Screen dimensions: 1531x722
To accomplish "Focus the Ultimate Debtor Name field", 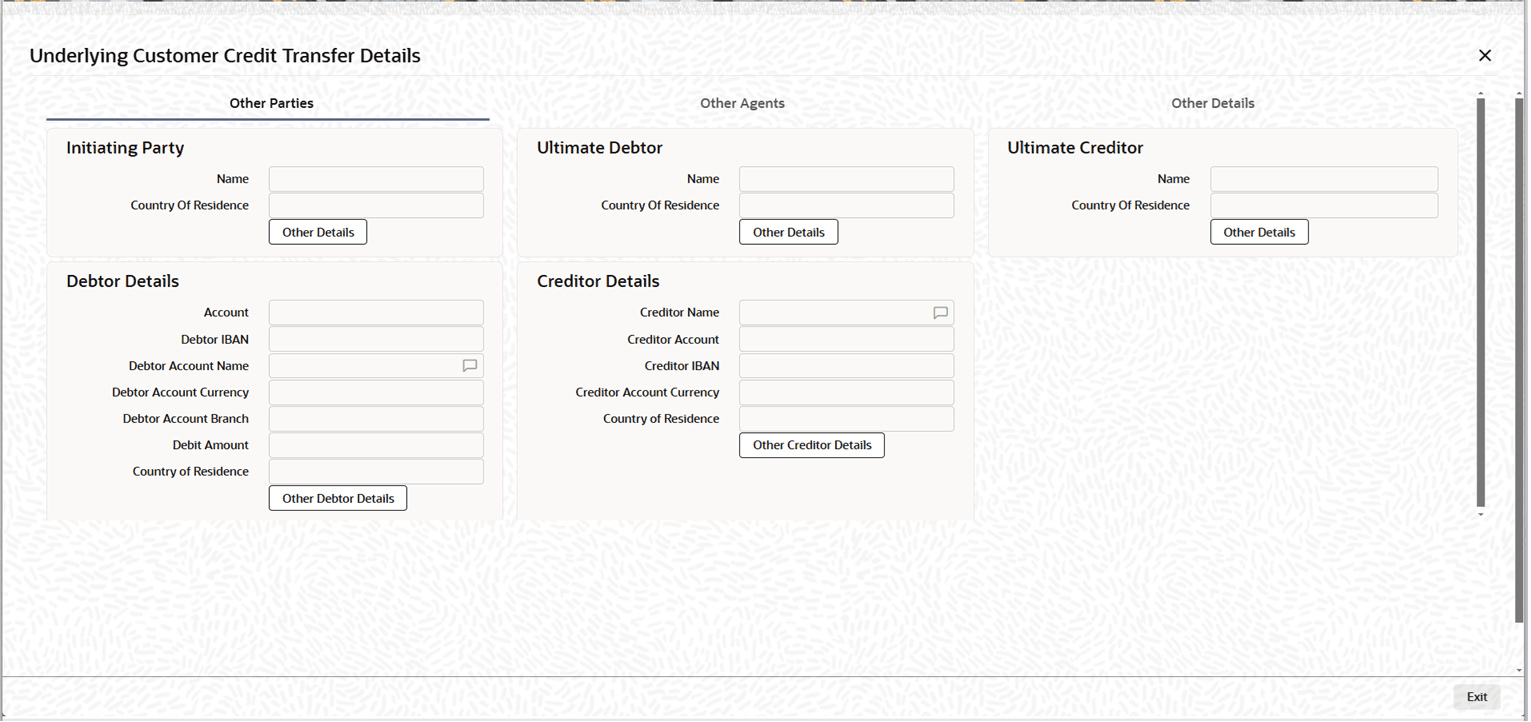I will (x=847, y=179).
